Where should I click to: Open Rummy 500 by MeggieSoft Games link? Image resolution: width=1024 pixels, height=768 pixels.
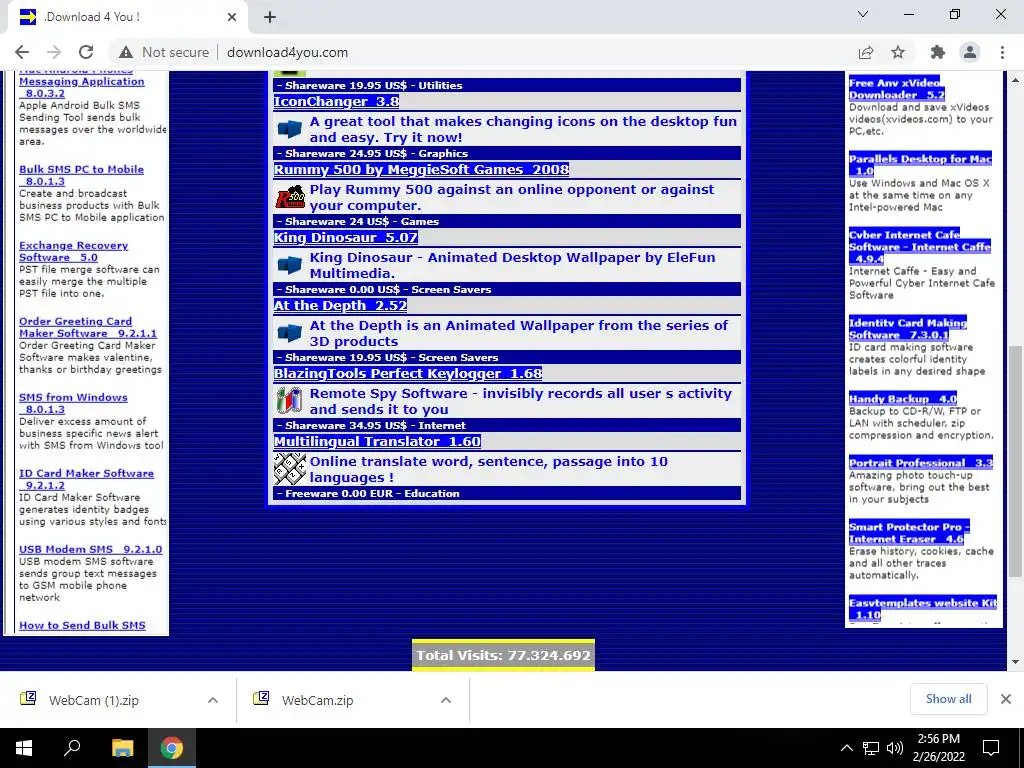tap(421, 169)
